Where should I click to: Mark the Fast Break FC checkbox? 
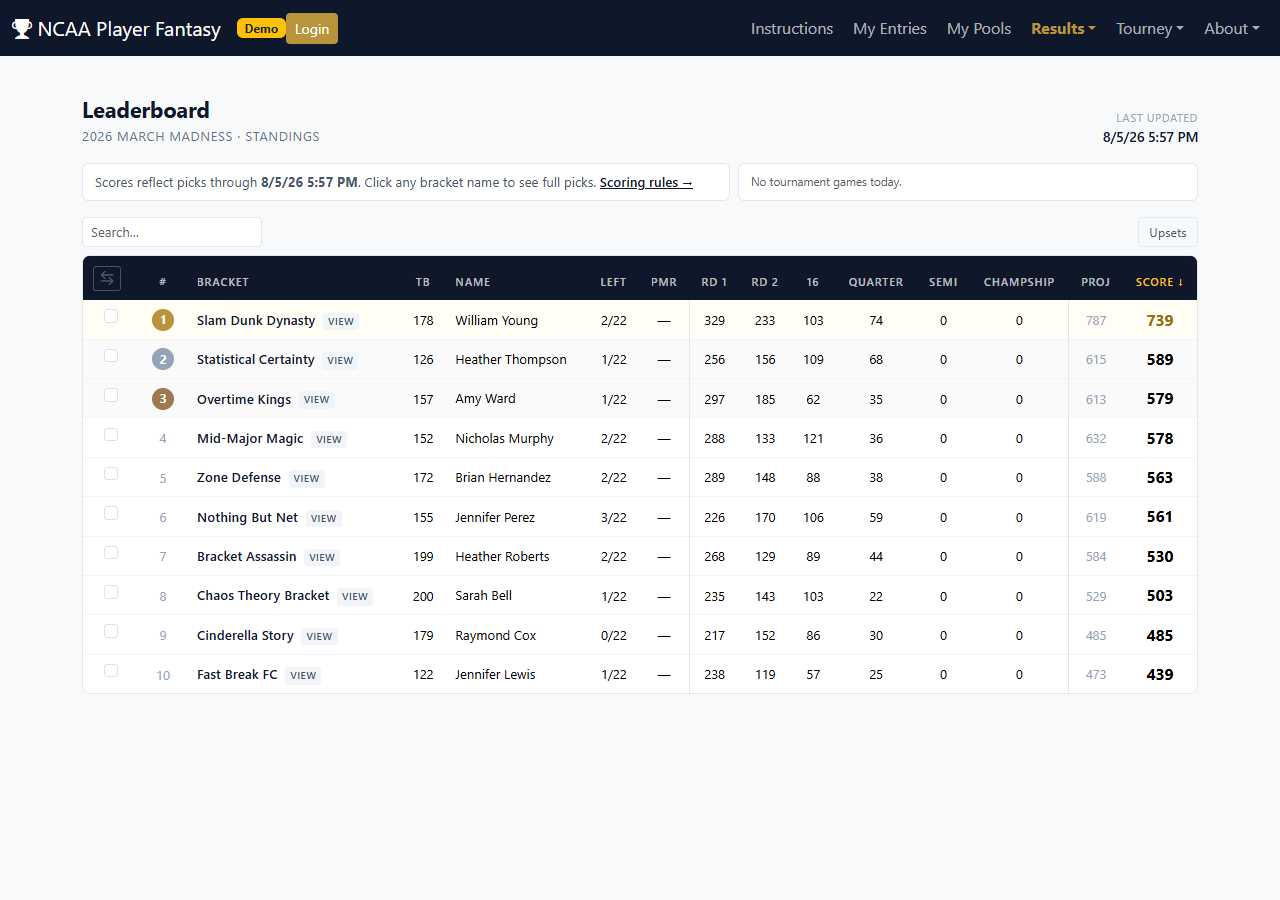tap(111, 670)
